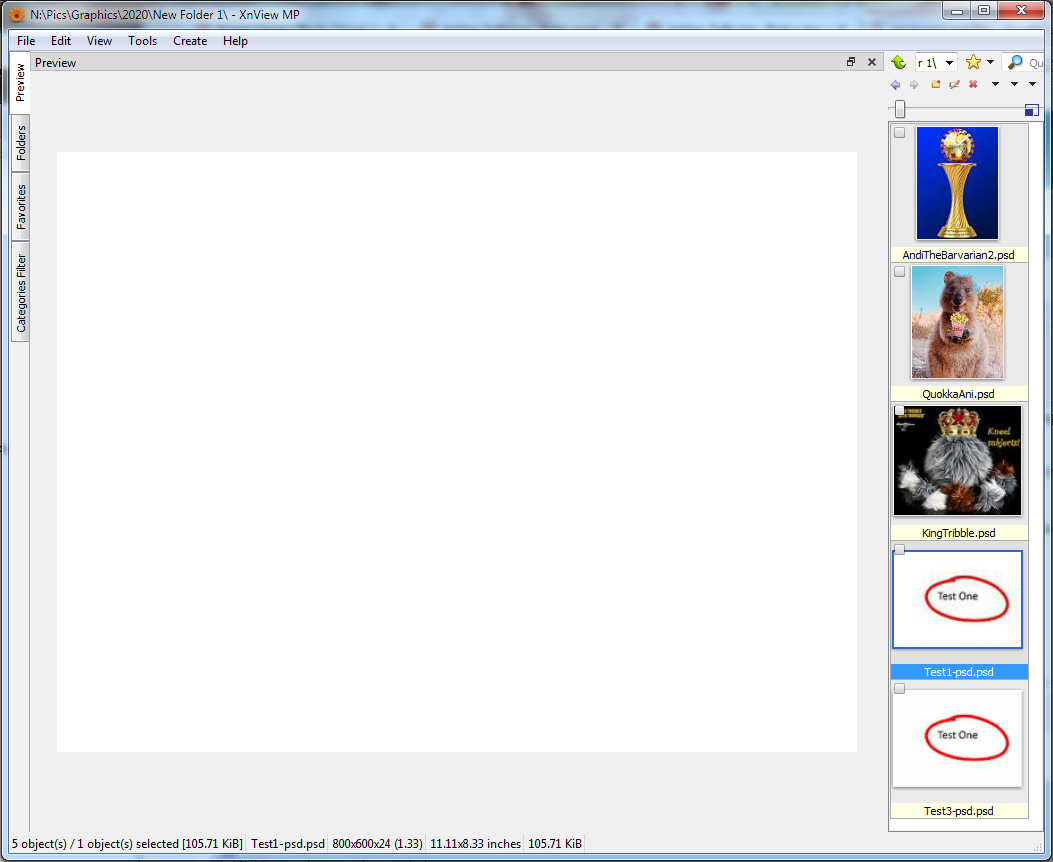Undock the Preview panel
1053x862 pixels.
851,62
